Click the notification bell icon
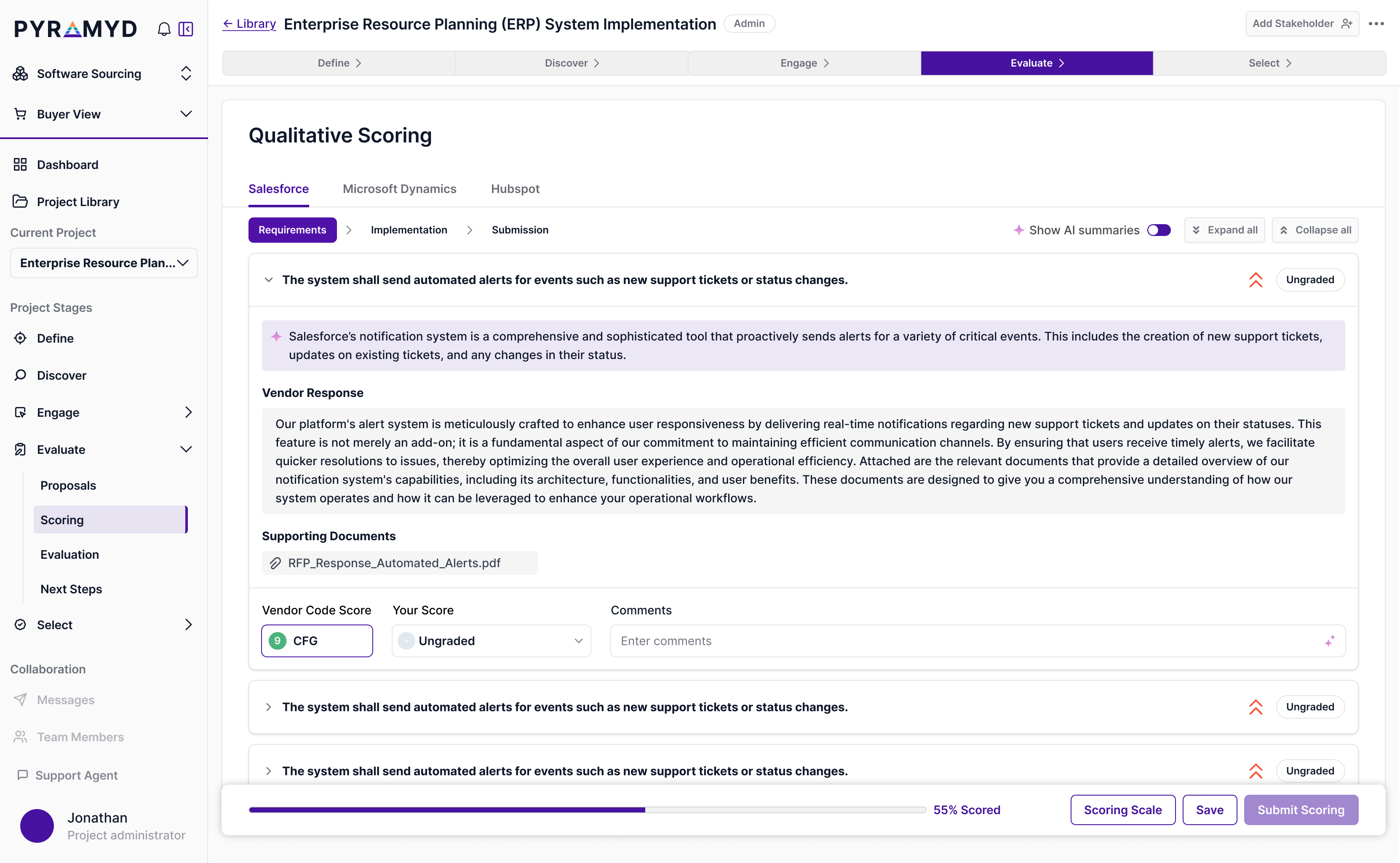The image size is (1400, 863). pos(164,29)
